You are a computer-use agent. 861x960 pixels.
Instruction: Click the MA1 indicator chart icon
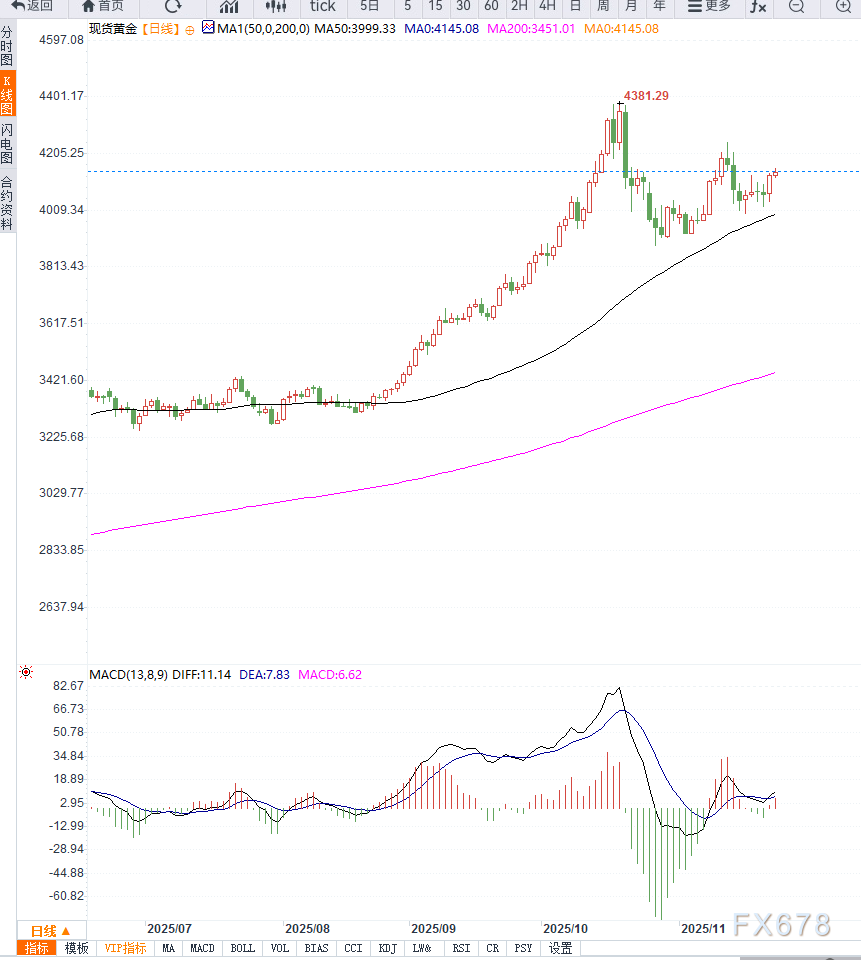point(207,28)
